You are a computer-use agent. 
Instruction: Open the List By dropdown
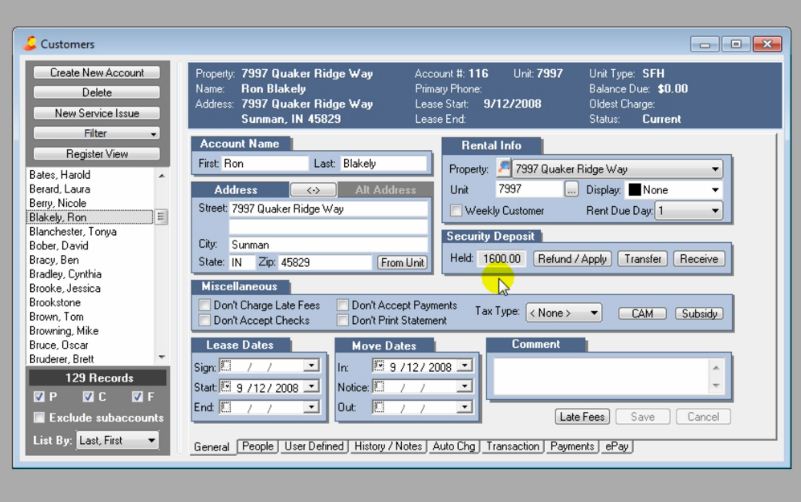click(x=152, y=440)
